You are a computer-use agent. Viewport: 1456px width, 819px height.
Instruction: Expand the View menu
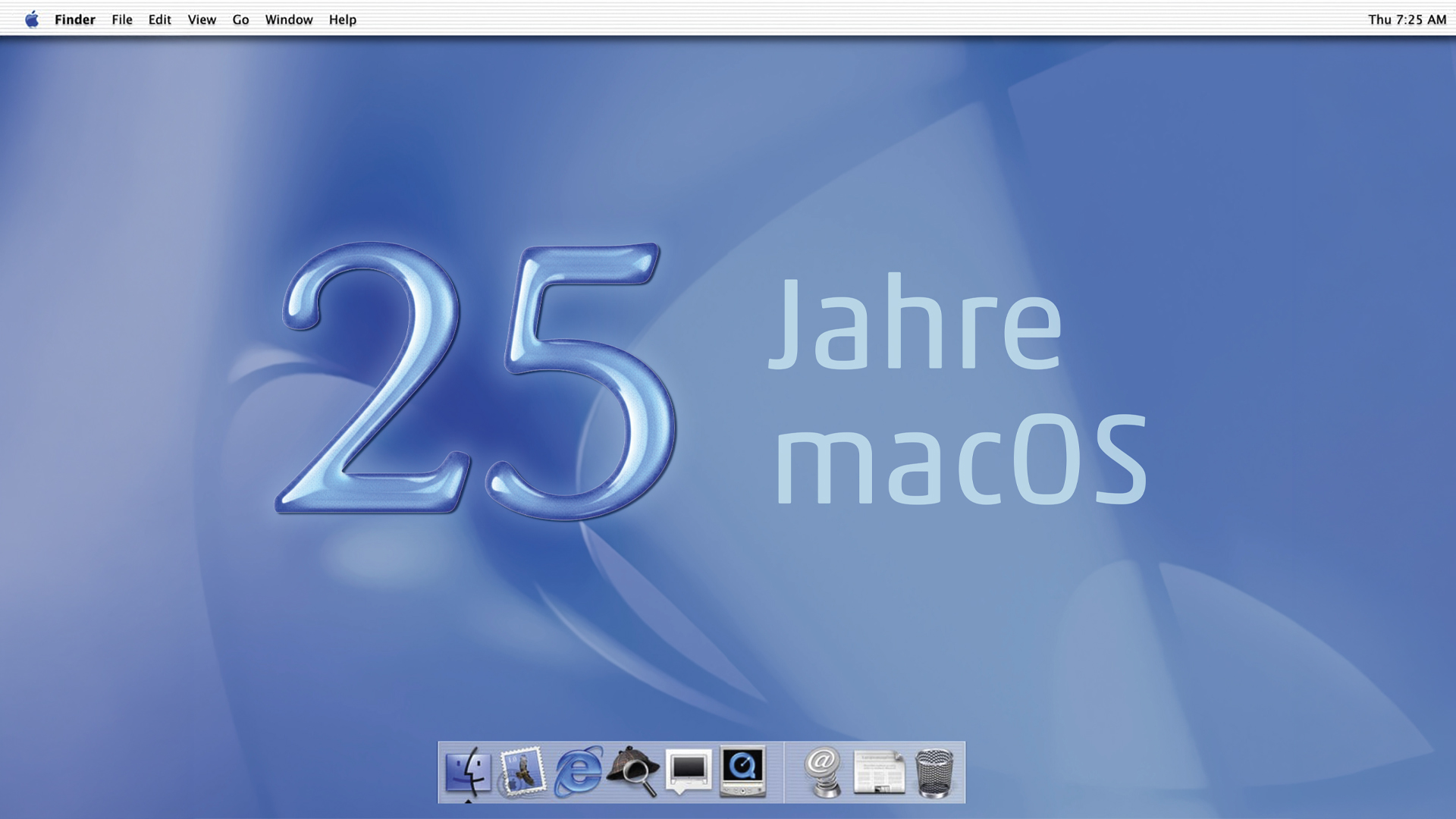(x=202, y=20)
